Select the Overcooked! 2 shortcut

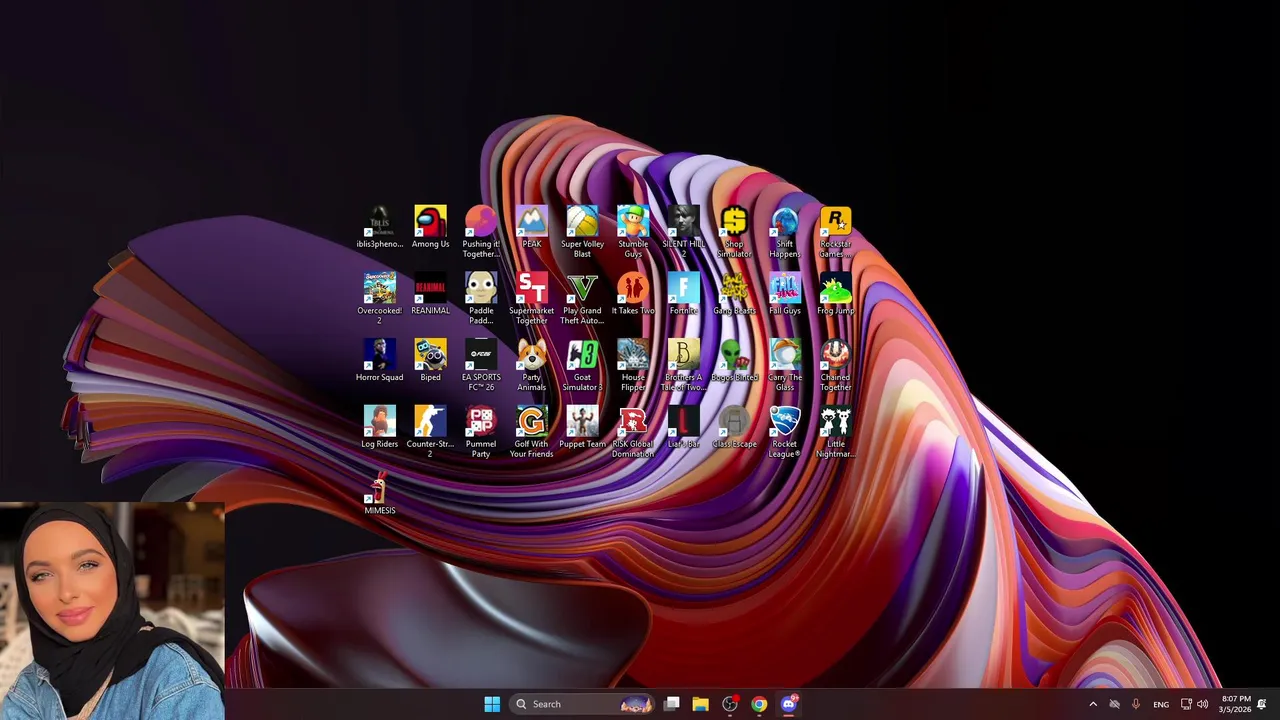tap(379, 298)
